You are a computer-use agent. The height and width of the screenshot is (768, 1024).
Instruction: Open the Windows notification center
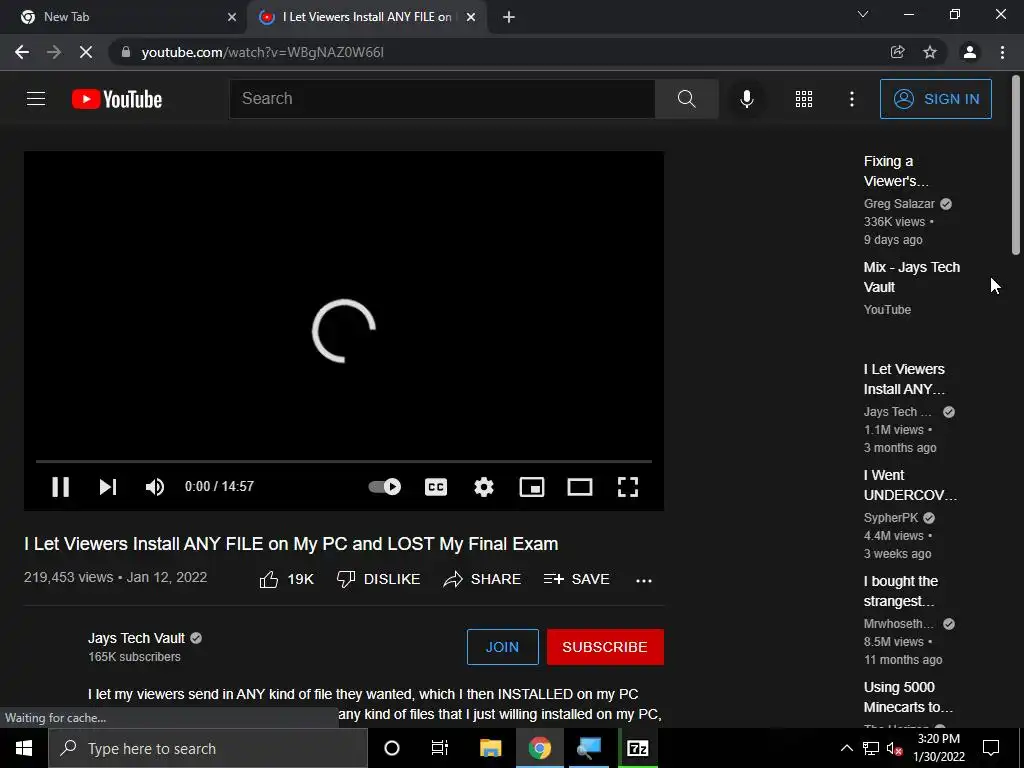click(x=991, y=748)
